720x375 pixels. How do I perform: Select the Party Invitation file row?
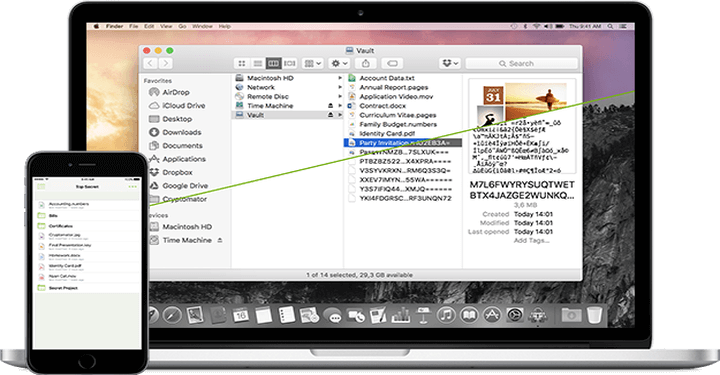403,143
